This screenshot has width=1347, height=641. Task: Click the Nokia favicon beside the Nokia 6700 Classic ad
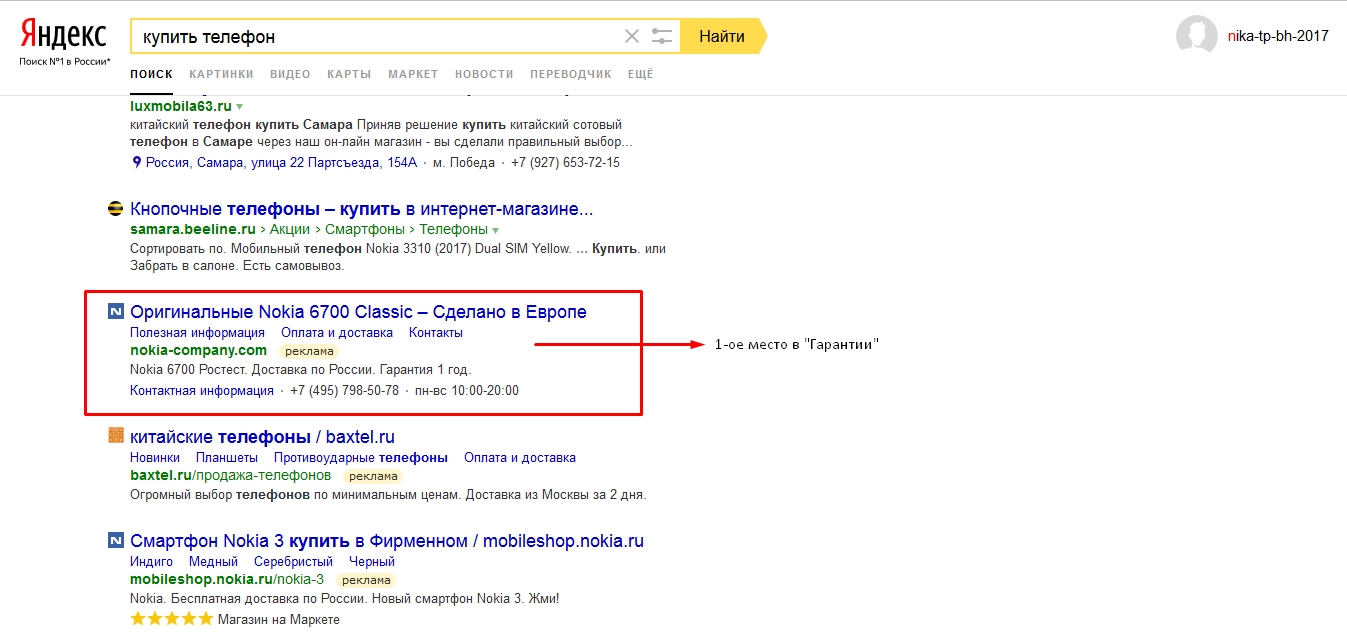coord(115,312)
